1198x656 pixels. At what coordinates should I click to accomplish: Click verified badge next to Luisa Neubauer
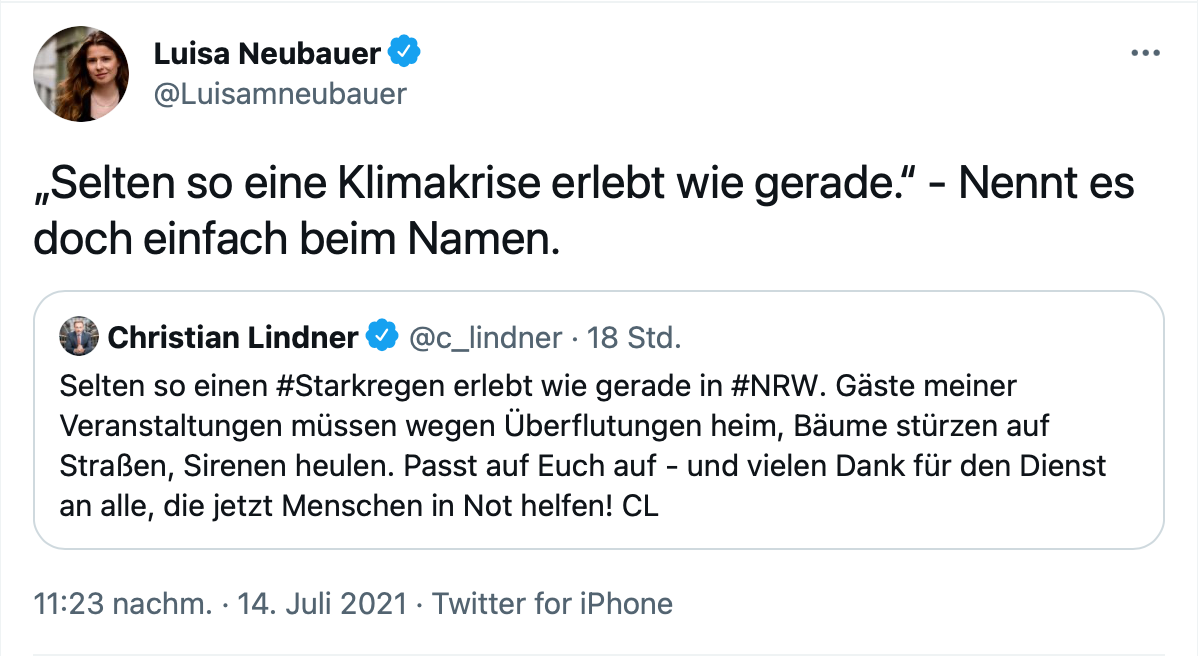coord(403,54)
